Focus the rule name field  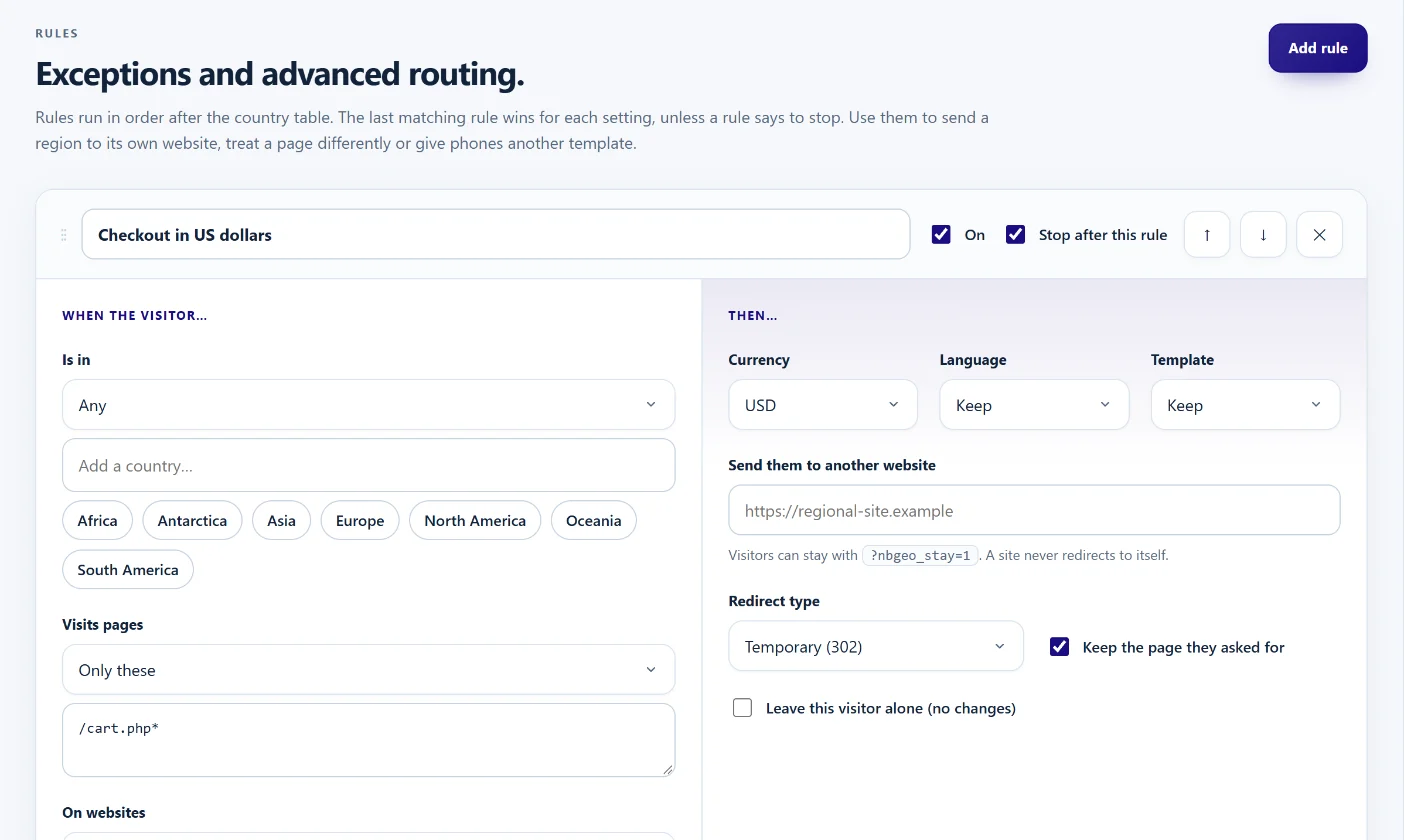pyautogui.click(x=496, y=235)
